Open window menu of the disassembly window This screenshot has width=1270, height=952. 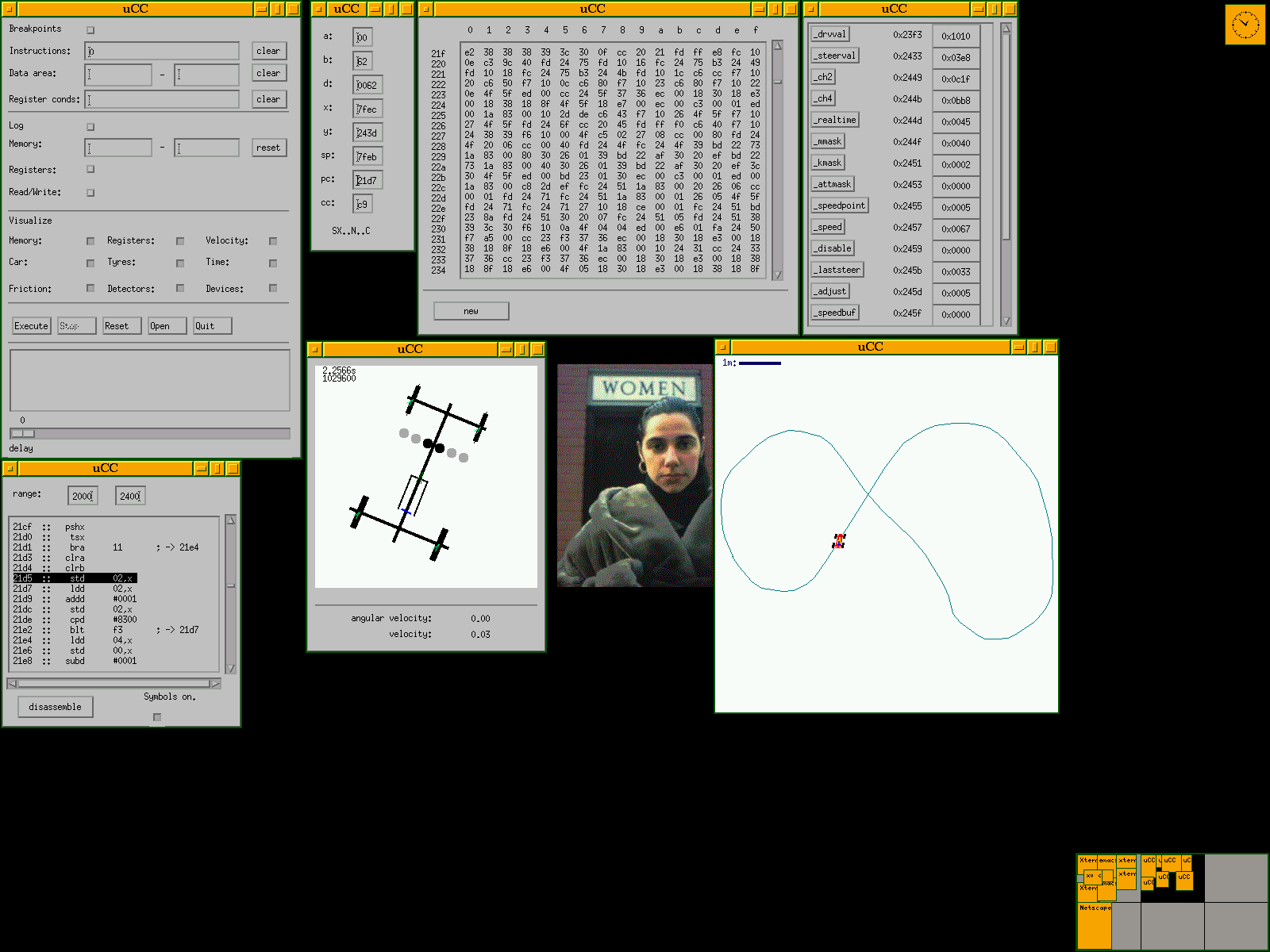10,468
